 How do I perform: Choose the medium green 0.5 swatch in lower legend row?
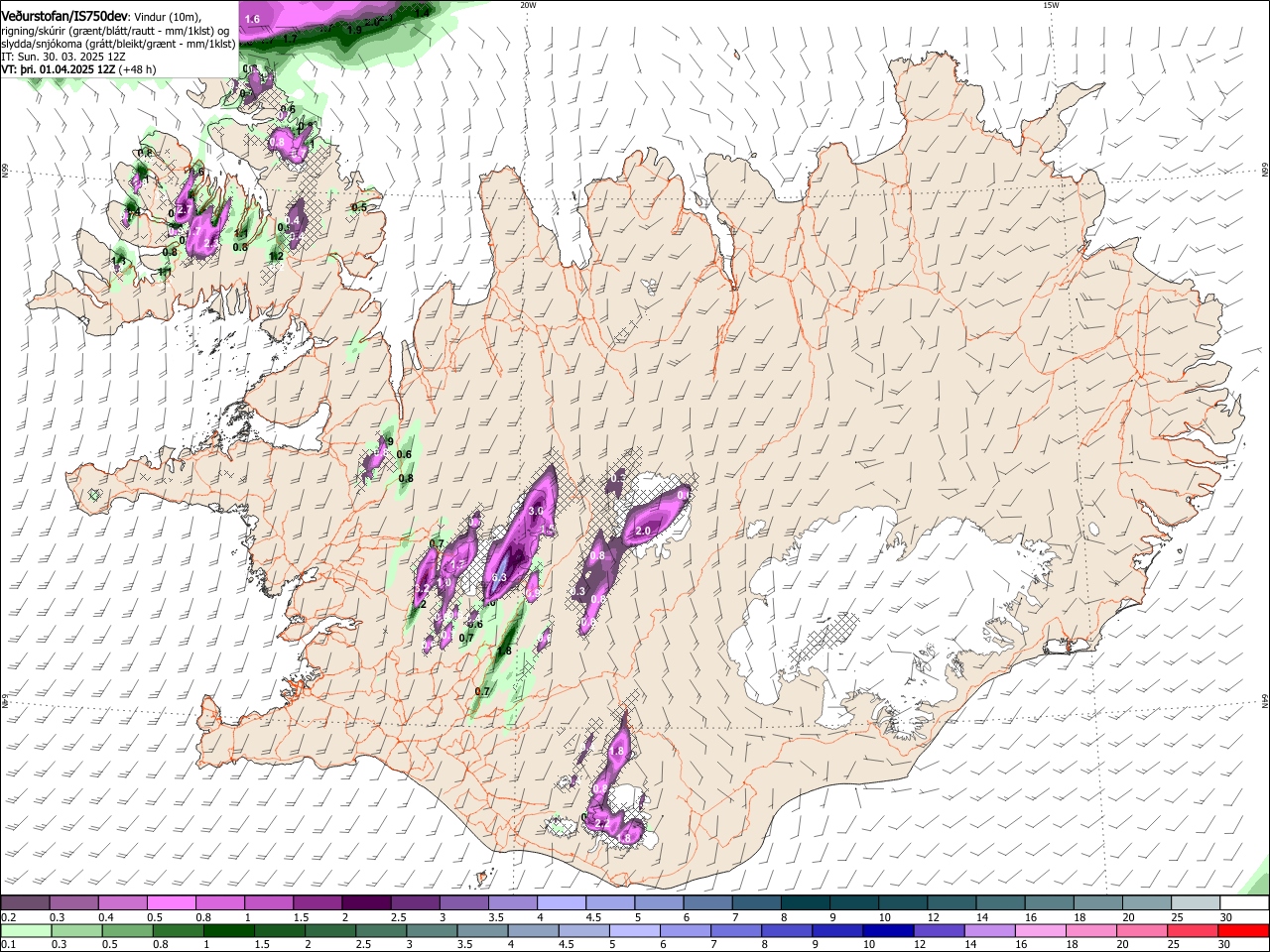tap(127, 930)
